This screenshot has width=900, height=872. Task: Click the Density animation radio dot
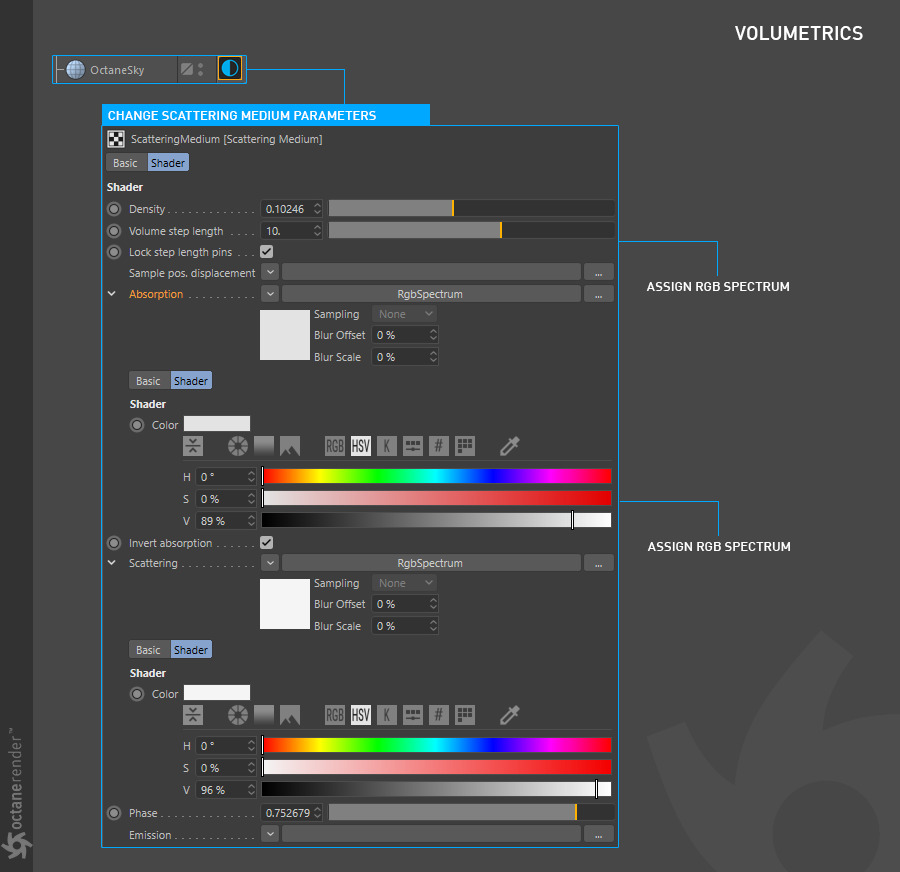coord(114,210)
